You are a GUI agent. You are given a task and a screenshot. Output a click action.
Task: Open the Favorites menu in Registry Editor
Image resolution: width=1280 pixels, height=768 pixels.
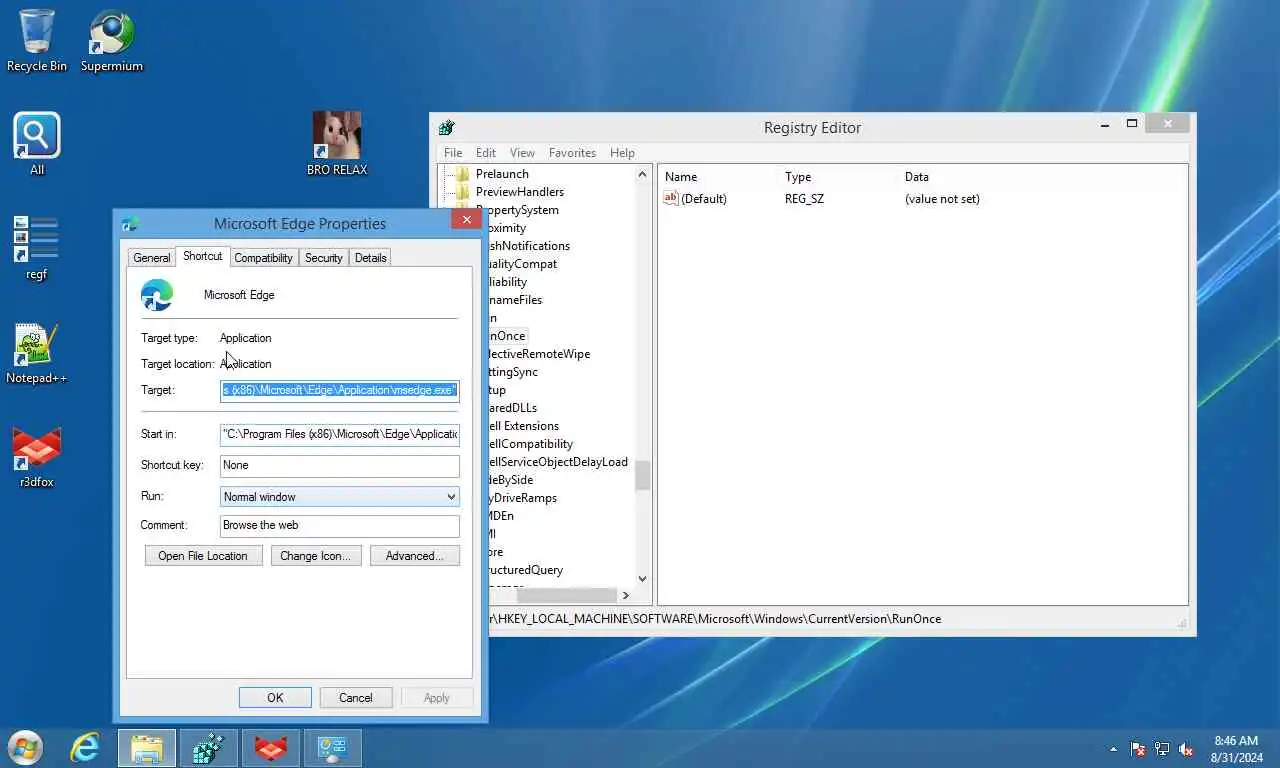[572, 153]
